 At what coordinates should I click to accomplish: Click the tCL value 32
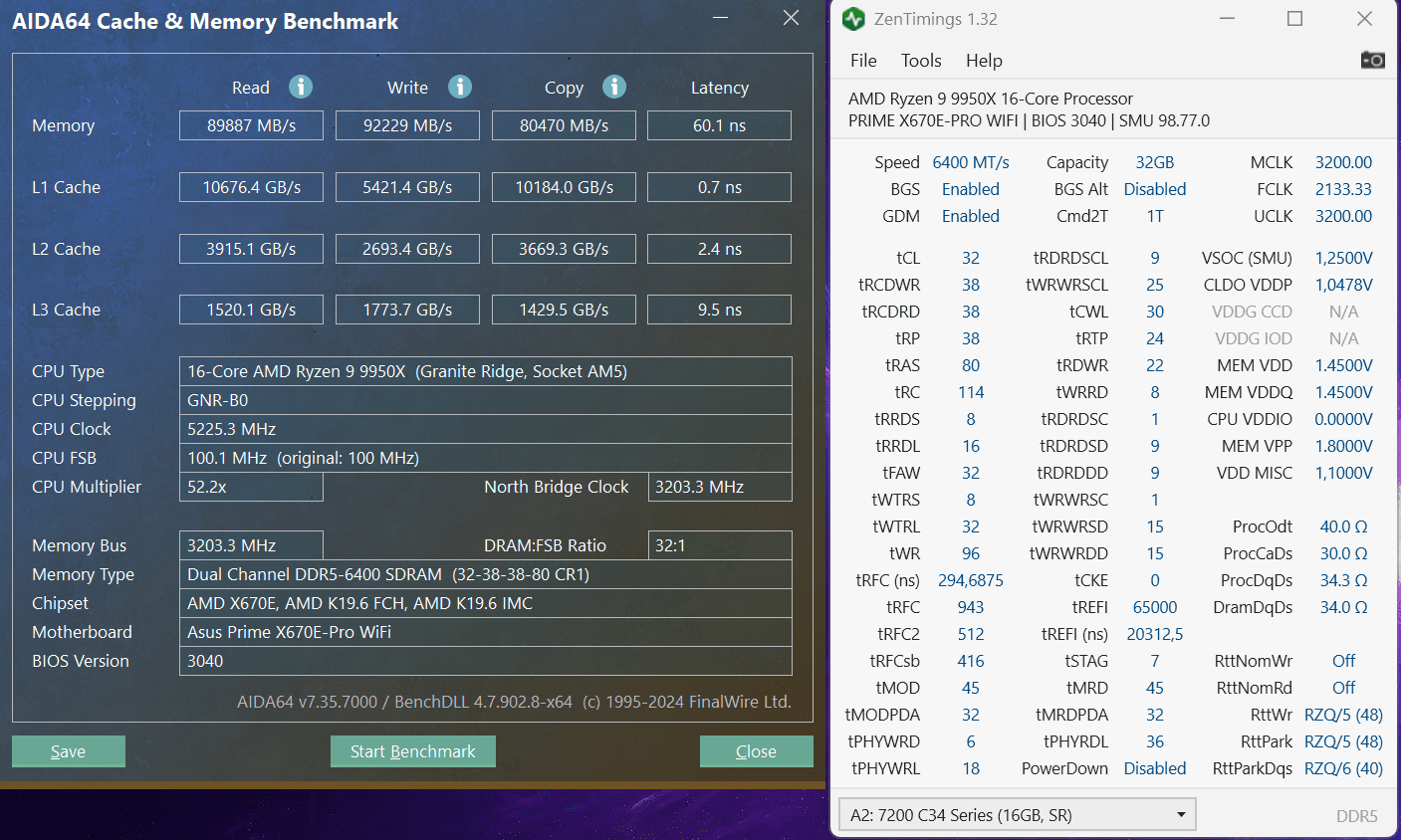pyautogui.click(x=971, y=258)
